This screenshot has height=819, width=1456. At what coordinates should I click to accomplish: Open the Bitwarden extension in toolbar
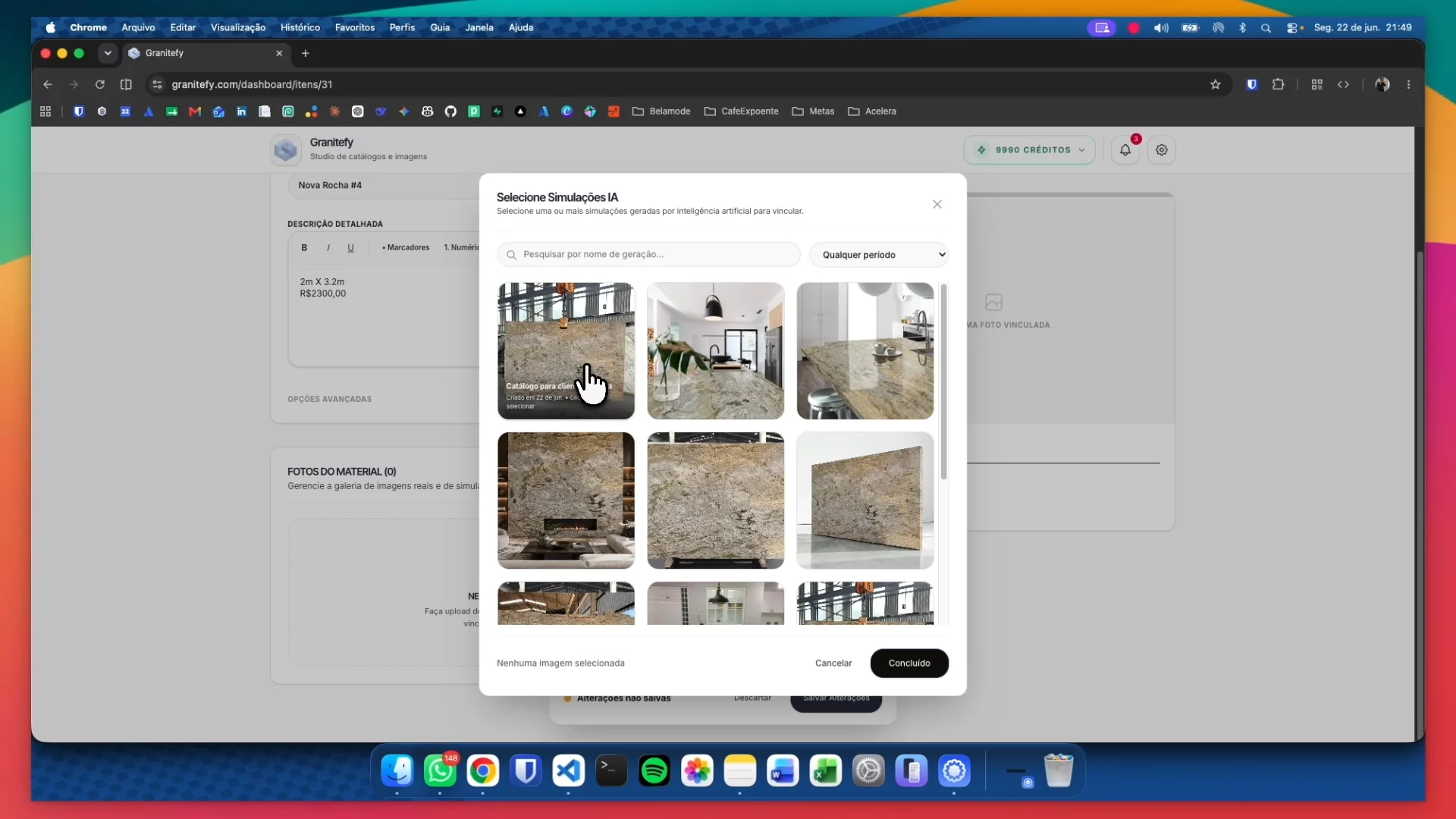click(1252, 84)
